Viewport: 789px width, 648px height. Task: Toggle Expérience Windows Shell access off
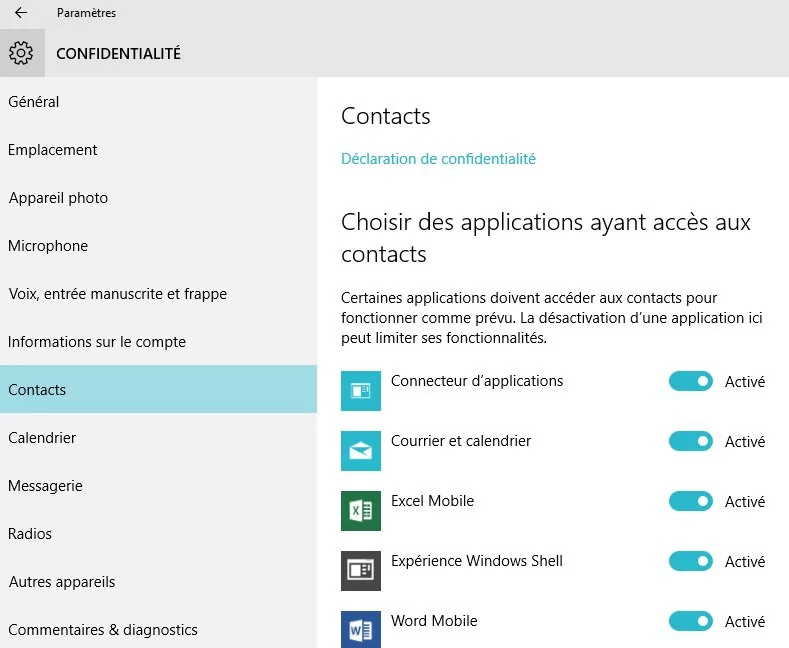(690, 561)
